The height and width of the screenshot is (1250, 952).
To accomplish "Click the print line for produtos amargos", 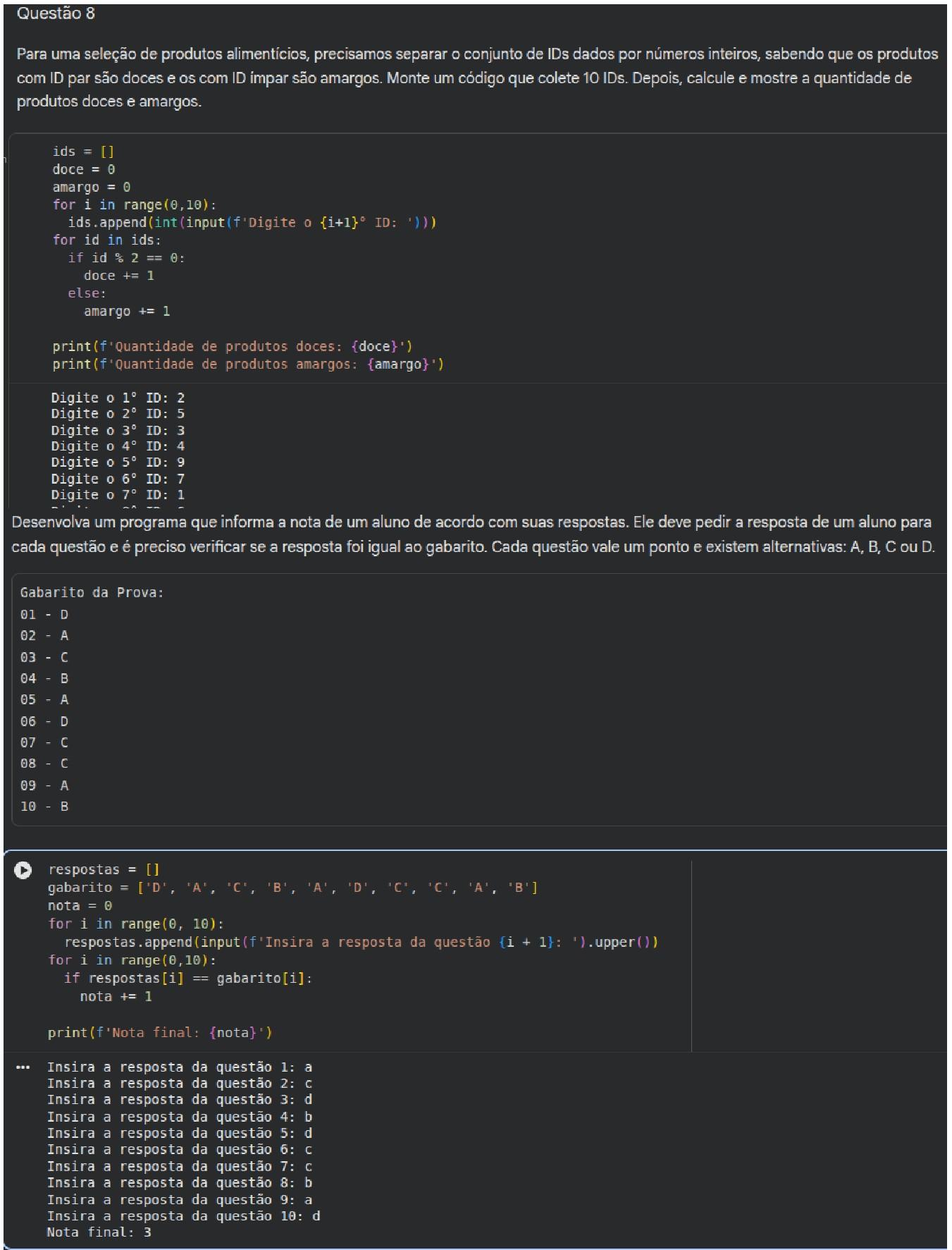I will 248,364.
